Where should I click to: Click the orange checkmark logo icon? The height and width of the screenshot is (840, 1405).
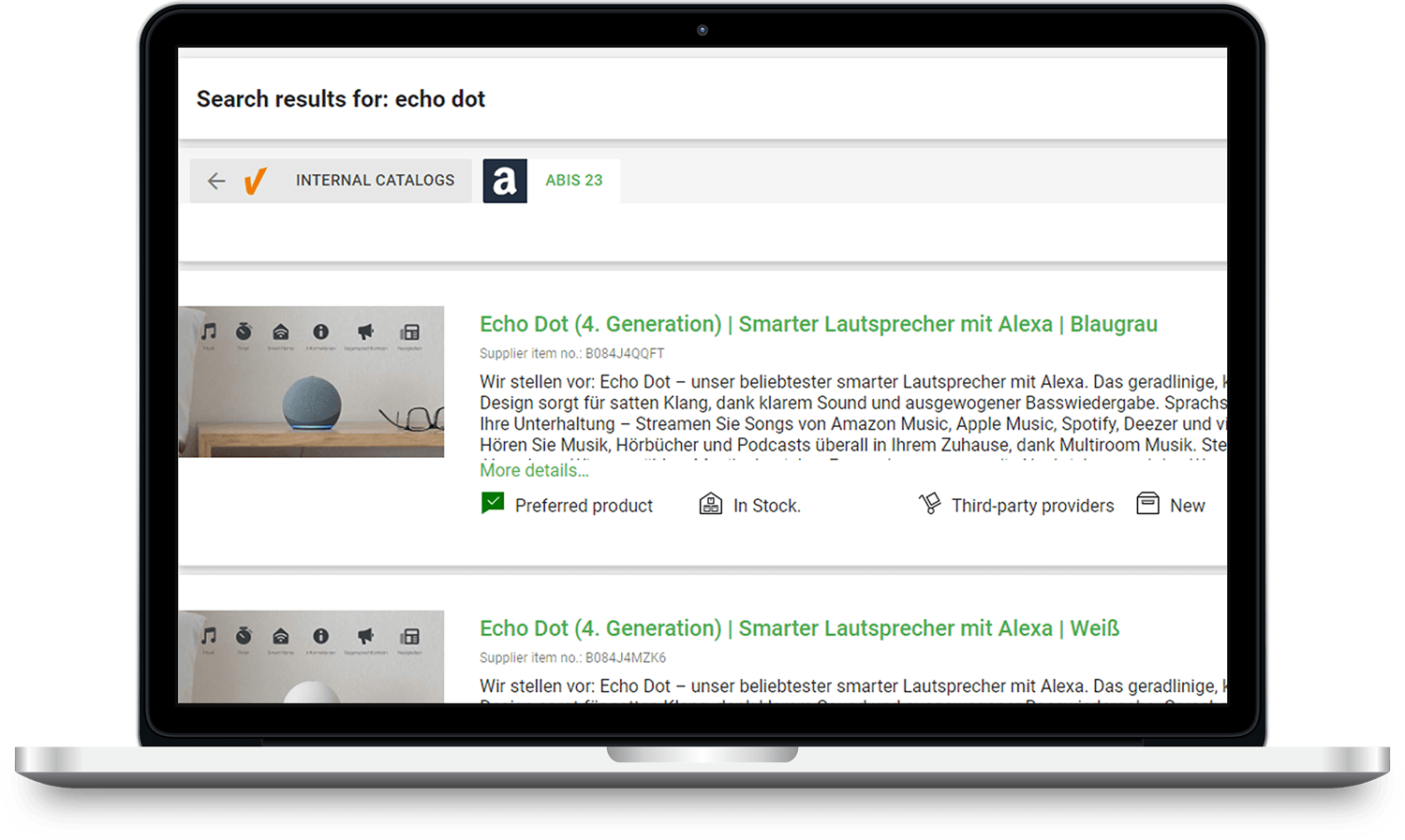[255, 181]
